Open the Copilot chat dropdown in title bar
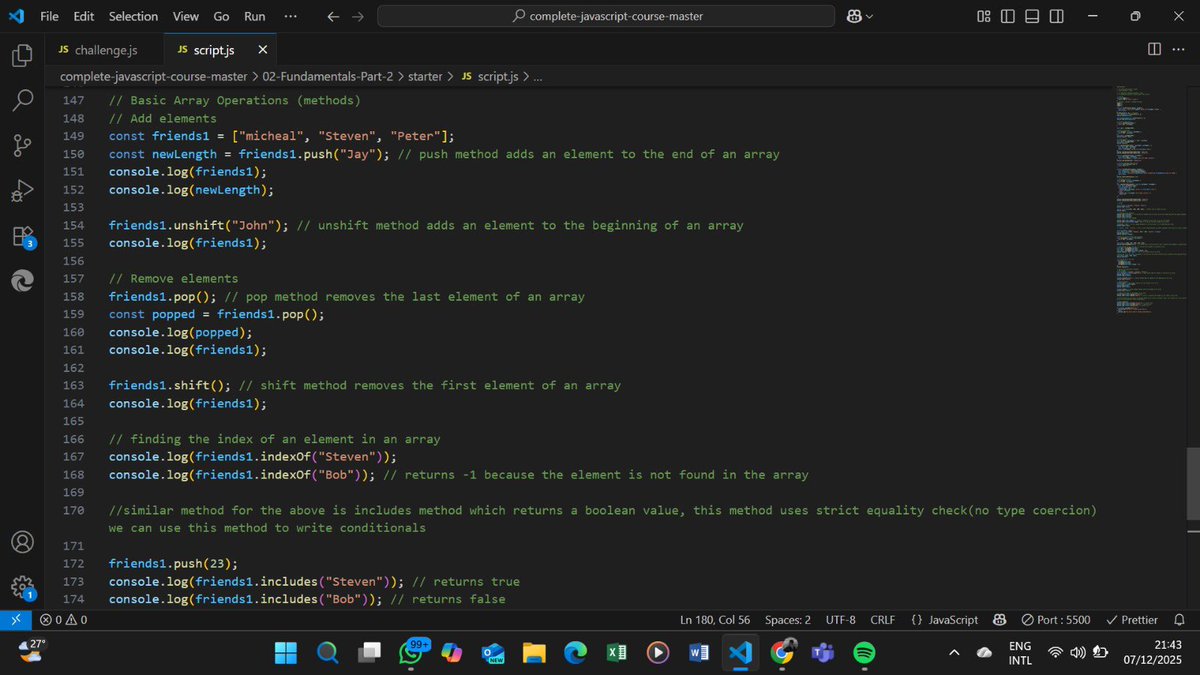The image size is (1200, 675). 860,16
